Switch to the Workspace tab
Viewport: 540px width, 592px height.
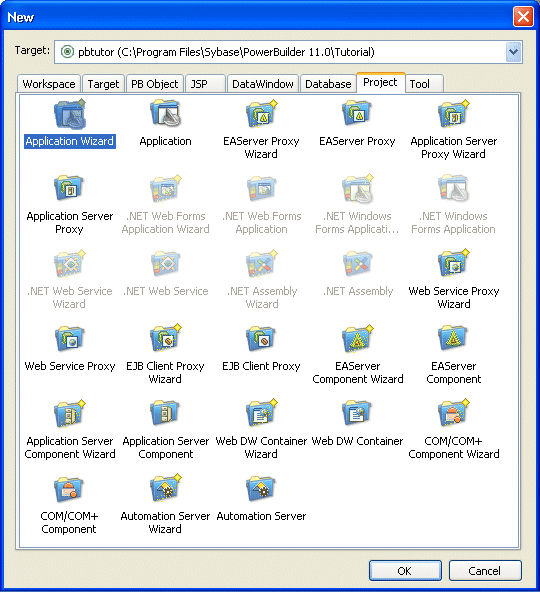coord(49,83)
